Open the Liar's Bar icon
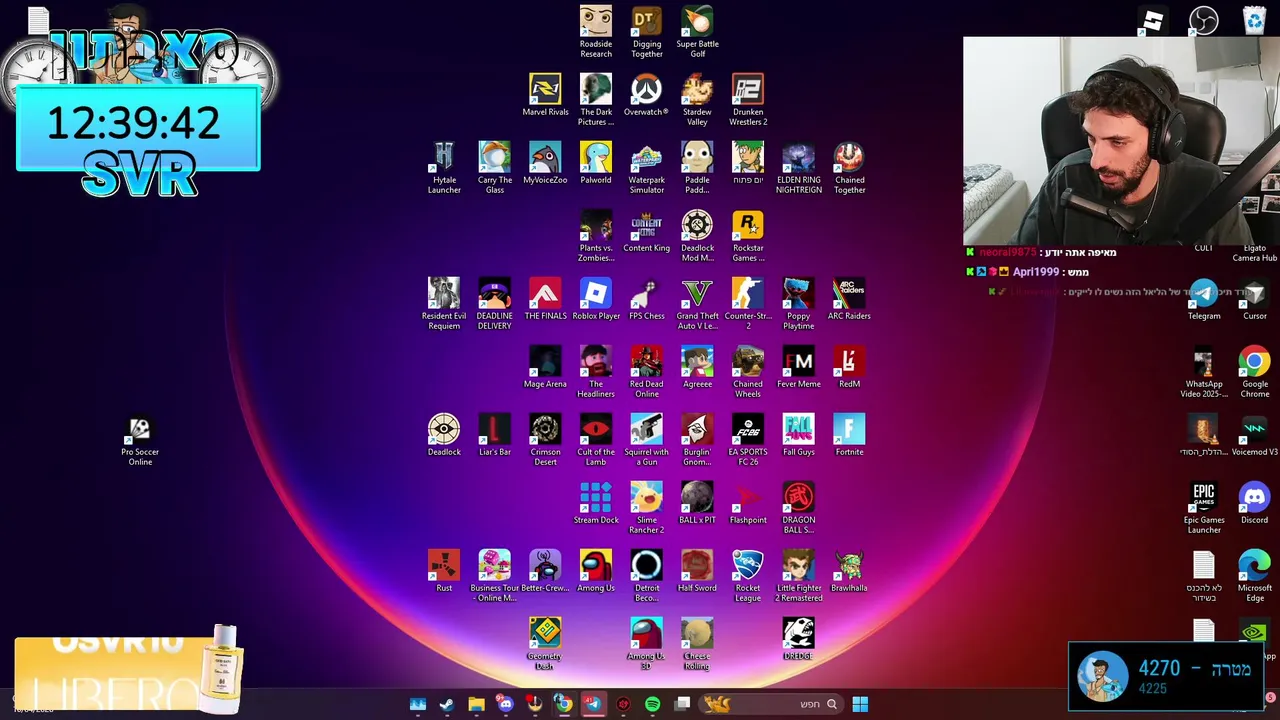 point(494,435)
